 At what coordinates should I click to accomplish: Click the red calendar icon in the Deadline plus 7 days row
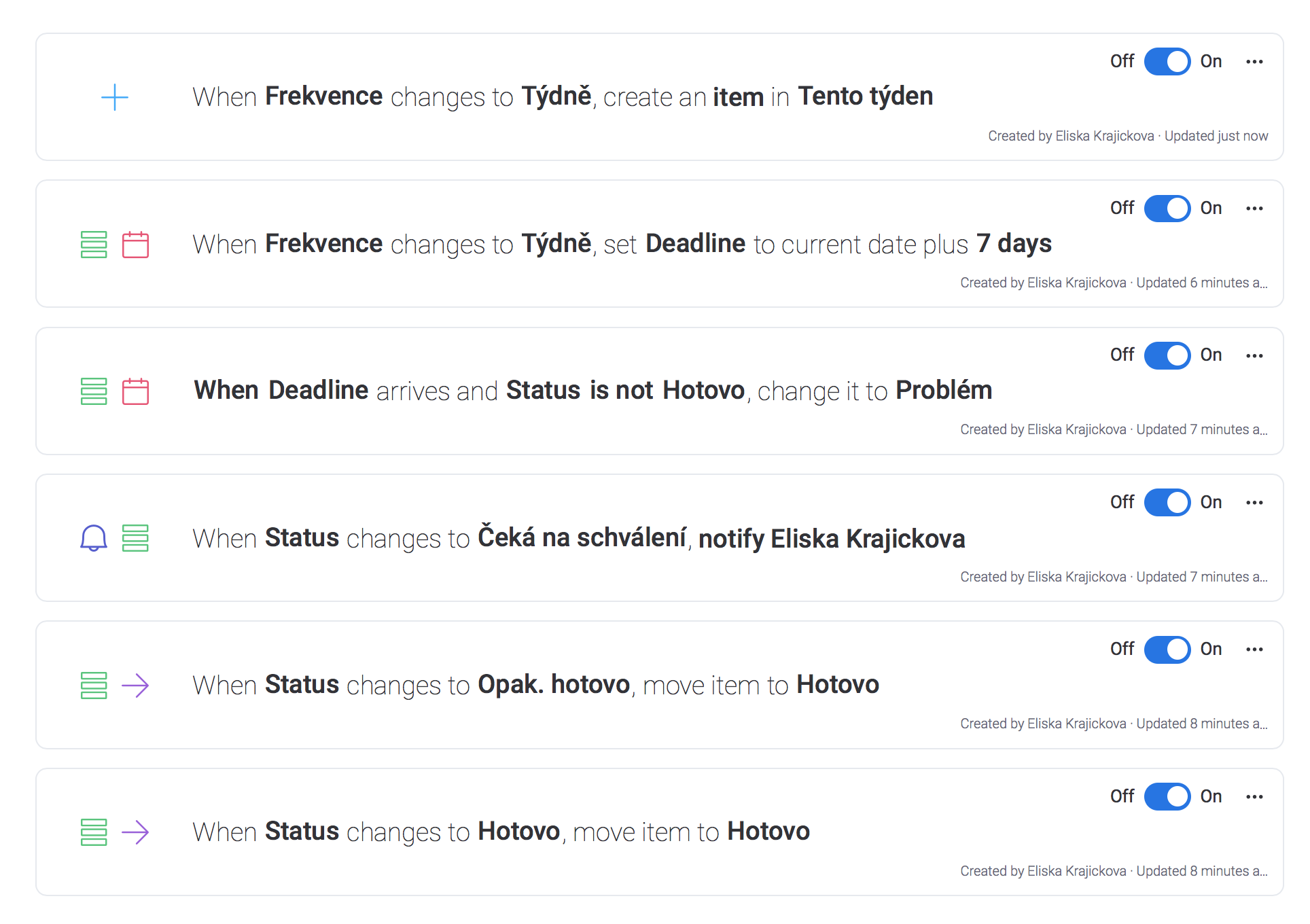click(x=135, y=245)
